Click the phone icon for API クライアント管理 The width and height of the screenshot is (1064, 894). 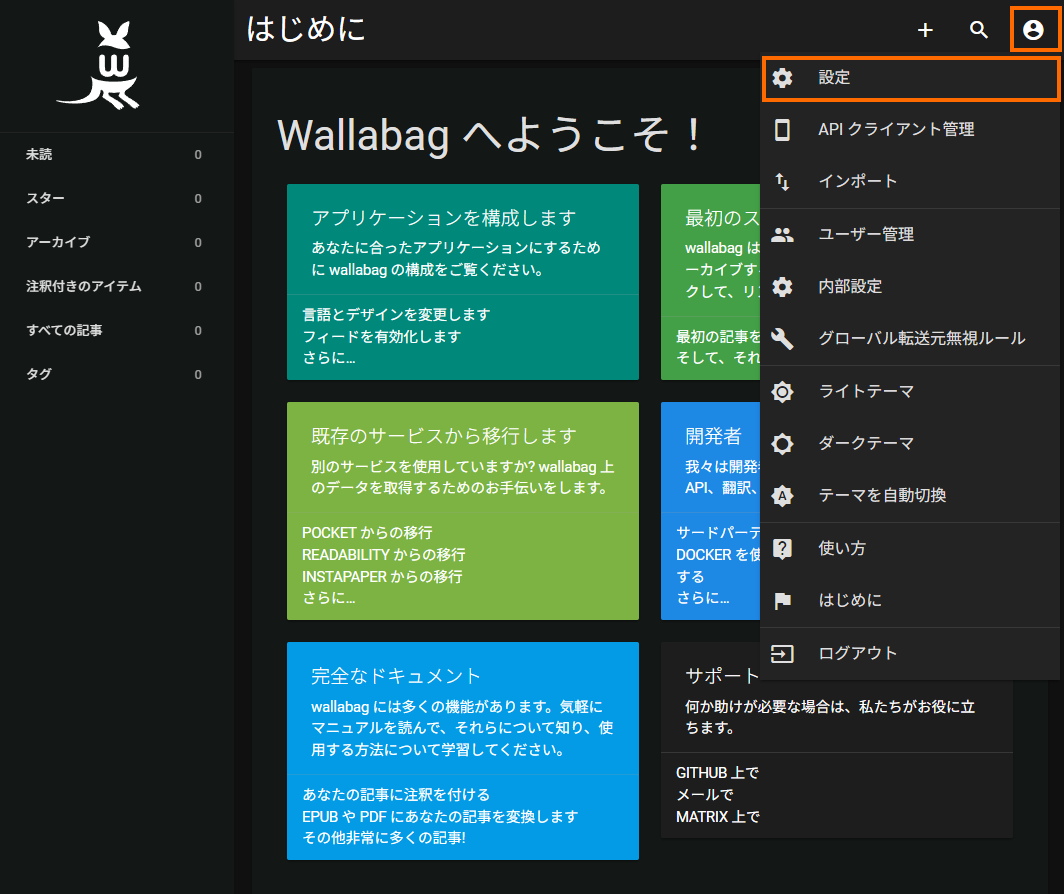[x=782, y=130]
